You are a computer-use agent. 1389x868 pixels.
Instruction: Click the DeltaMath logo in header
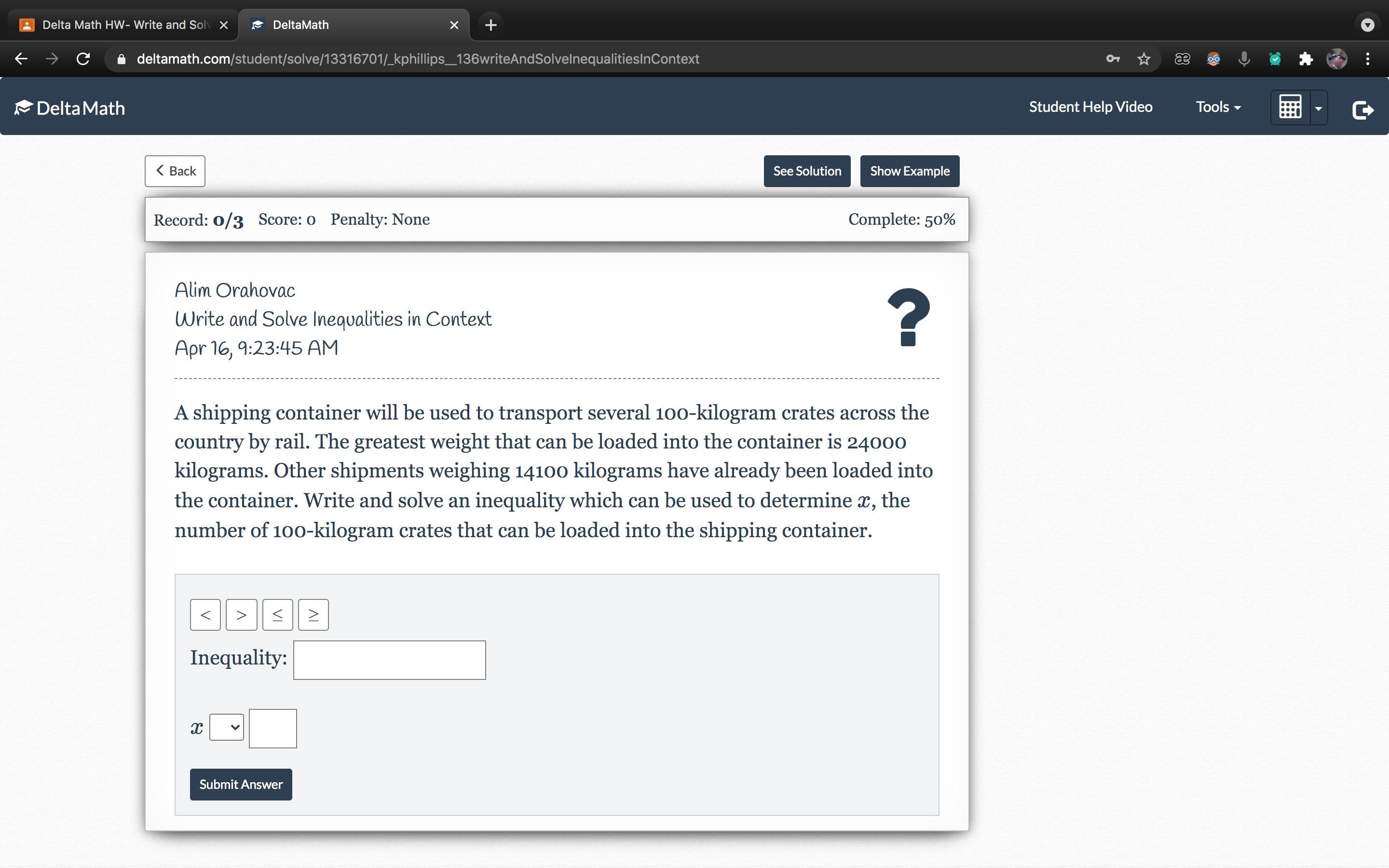69,108
